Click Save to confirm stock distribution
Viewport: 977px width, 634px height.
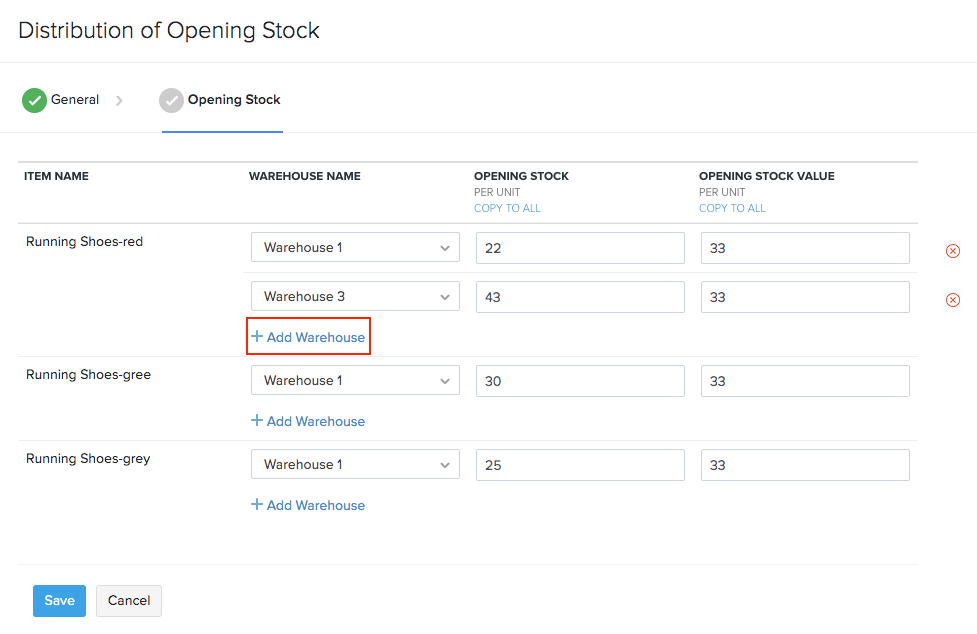[x=58, y=601]
